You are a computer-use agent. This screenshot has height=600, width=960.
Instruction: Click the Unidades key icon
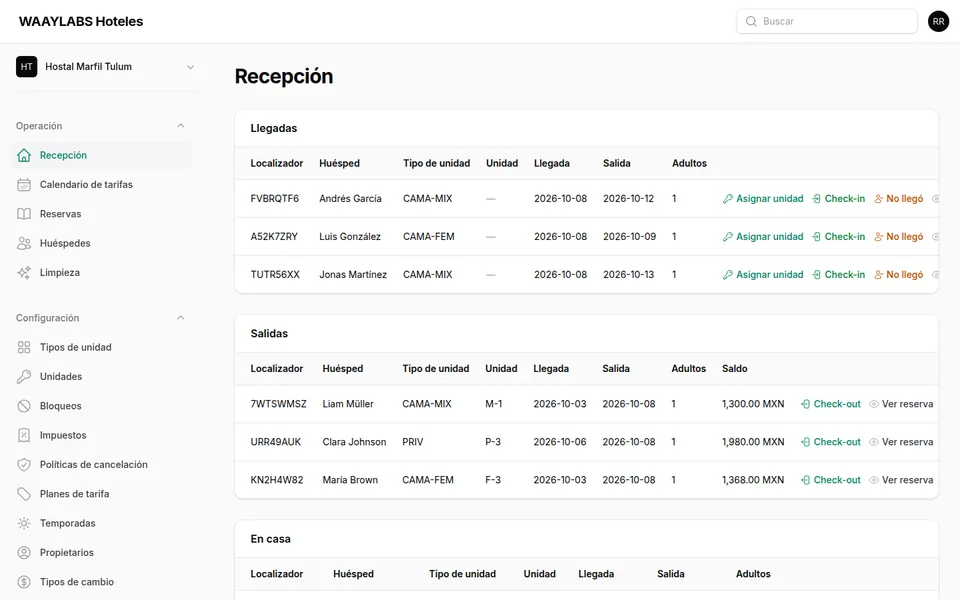(x=24, y=377)
